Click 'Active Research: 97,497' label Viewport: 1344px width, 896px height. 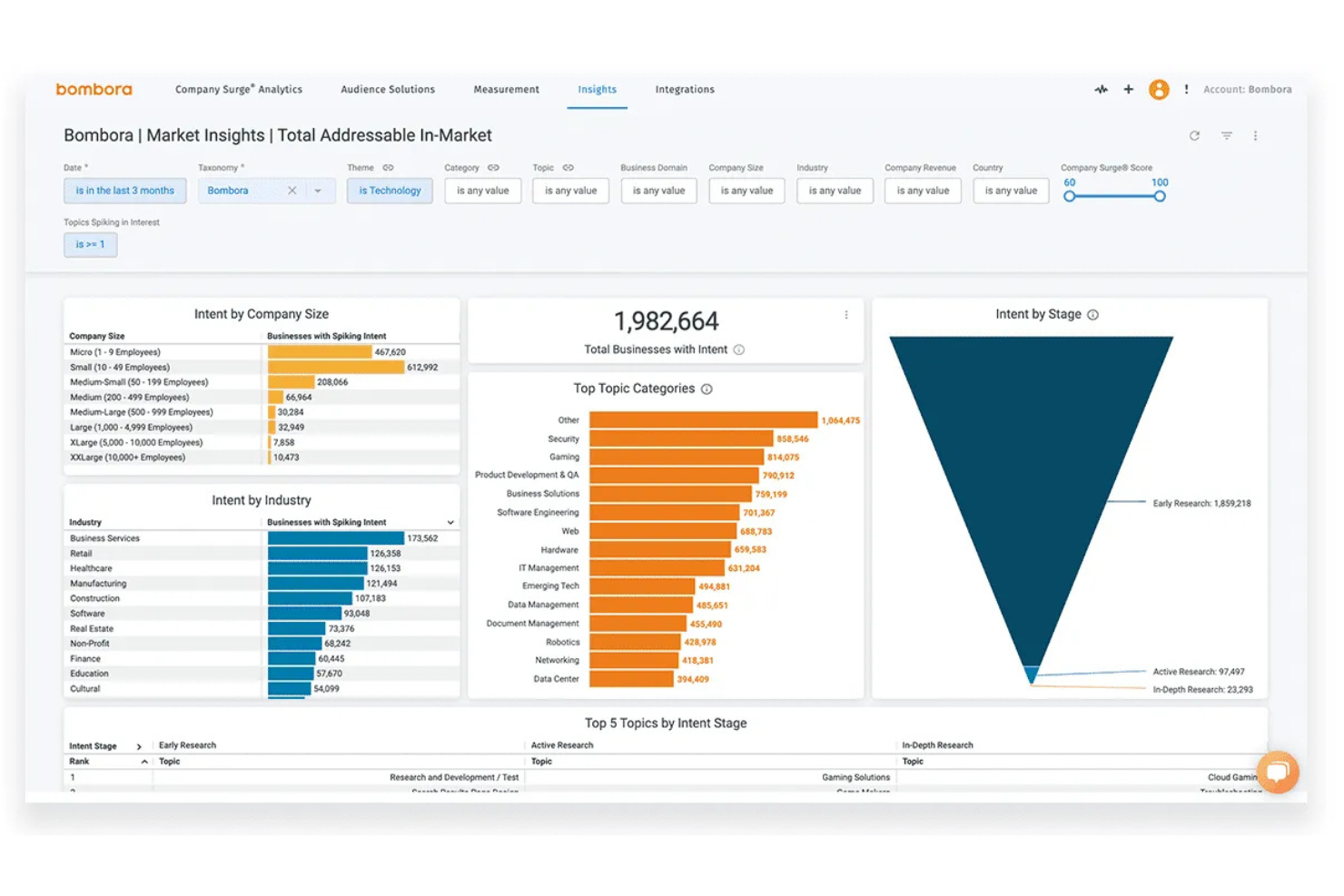pyautogui.click(x=1199, y=672)
